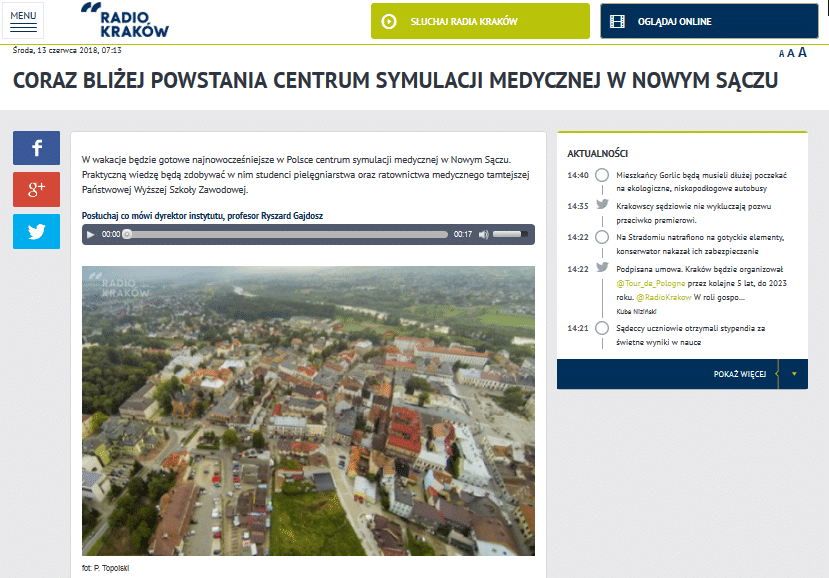Open news about Sądeccy uczniowie stypendia
Screen dimensions: 829x578
coord(690,335)
